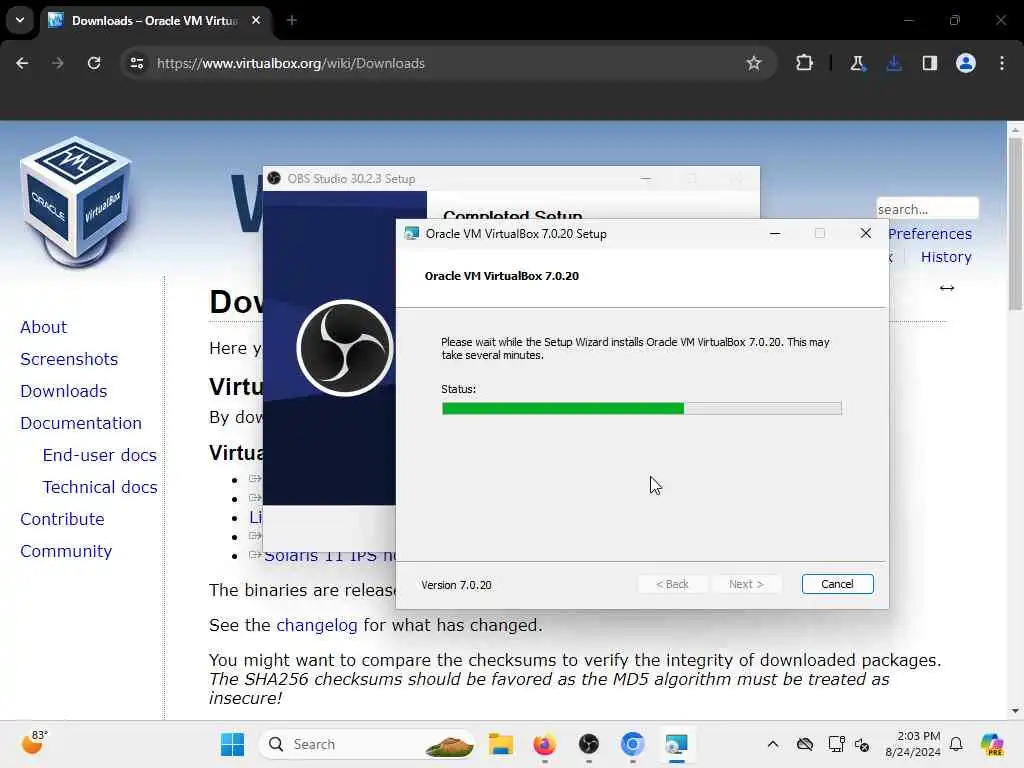Open the browser extensions puzzle icon
1024x768 pixels.
805,63
